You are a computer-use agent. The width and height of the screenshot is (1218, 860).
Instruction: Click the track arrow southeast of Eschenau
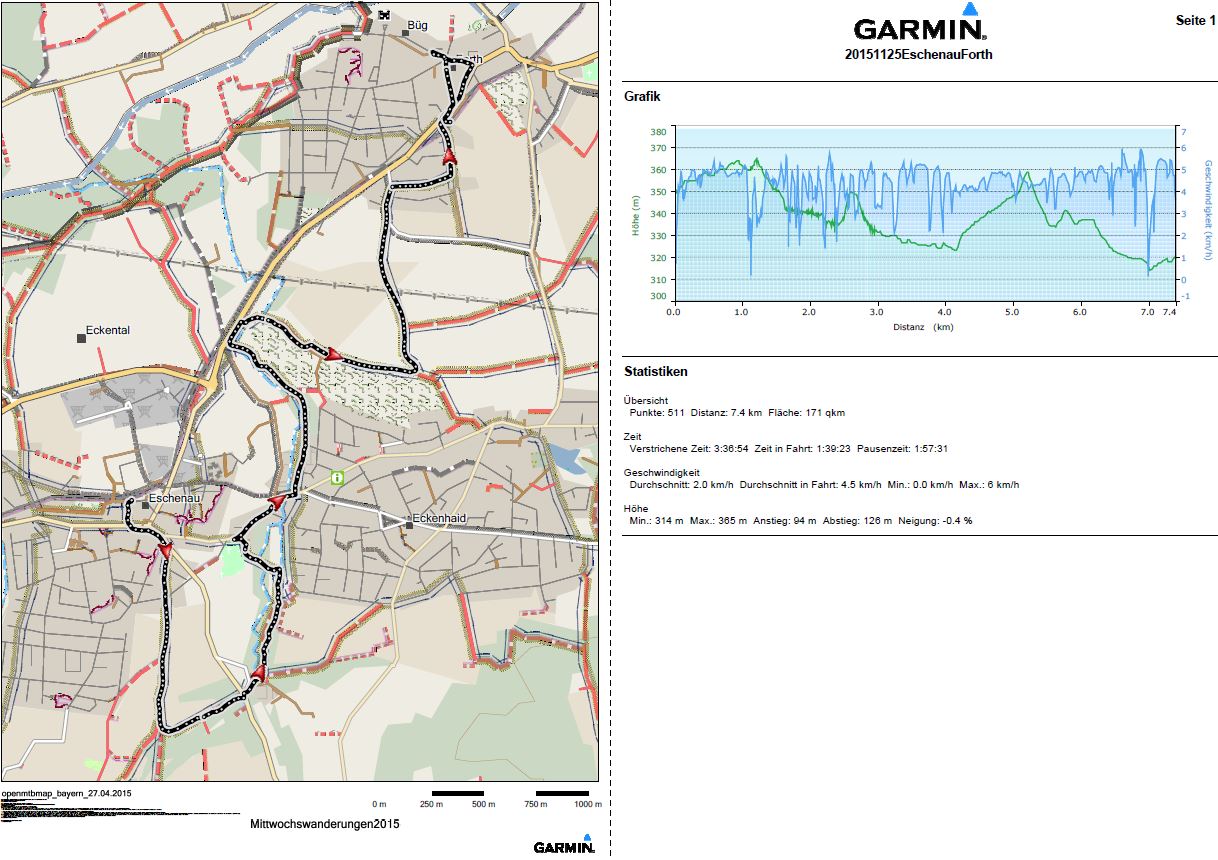164,549
